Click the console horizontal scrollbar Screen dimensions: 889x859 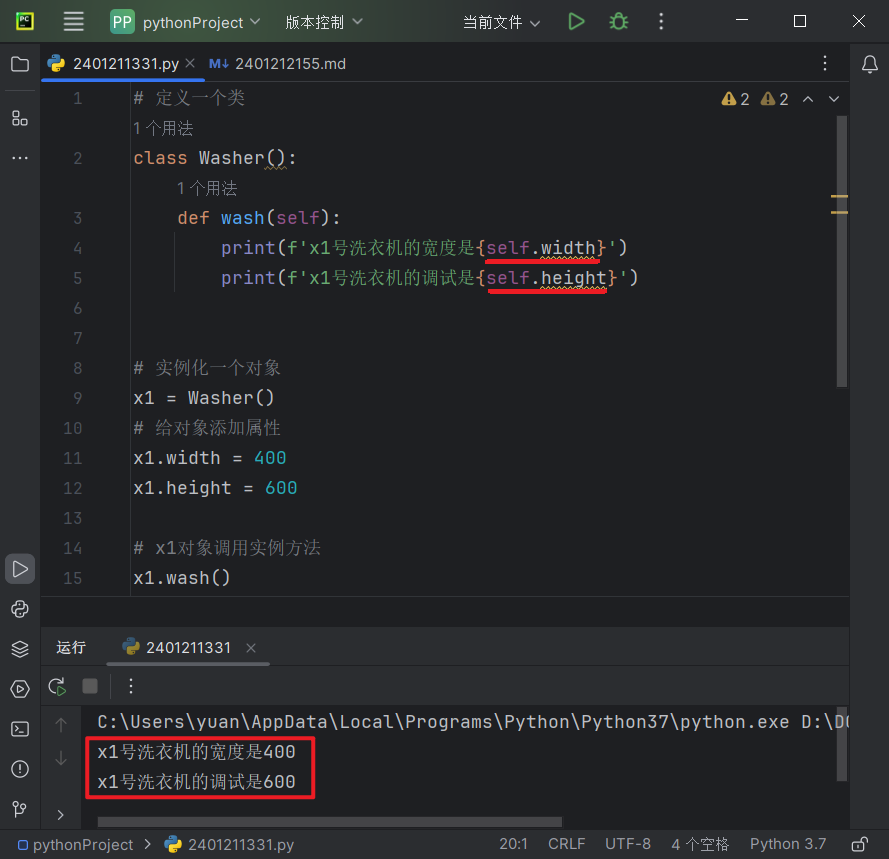(329, 822)
